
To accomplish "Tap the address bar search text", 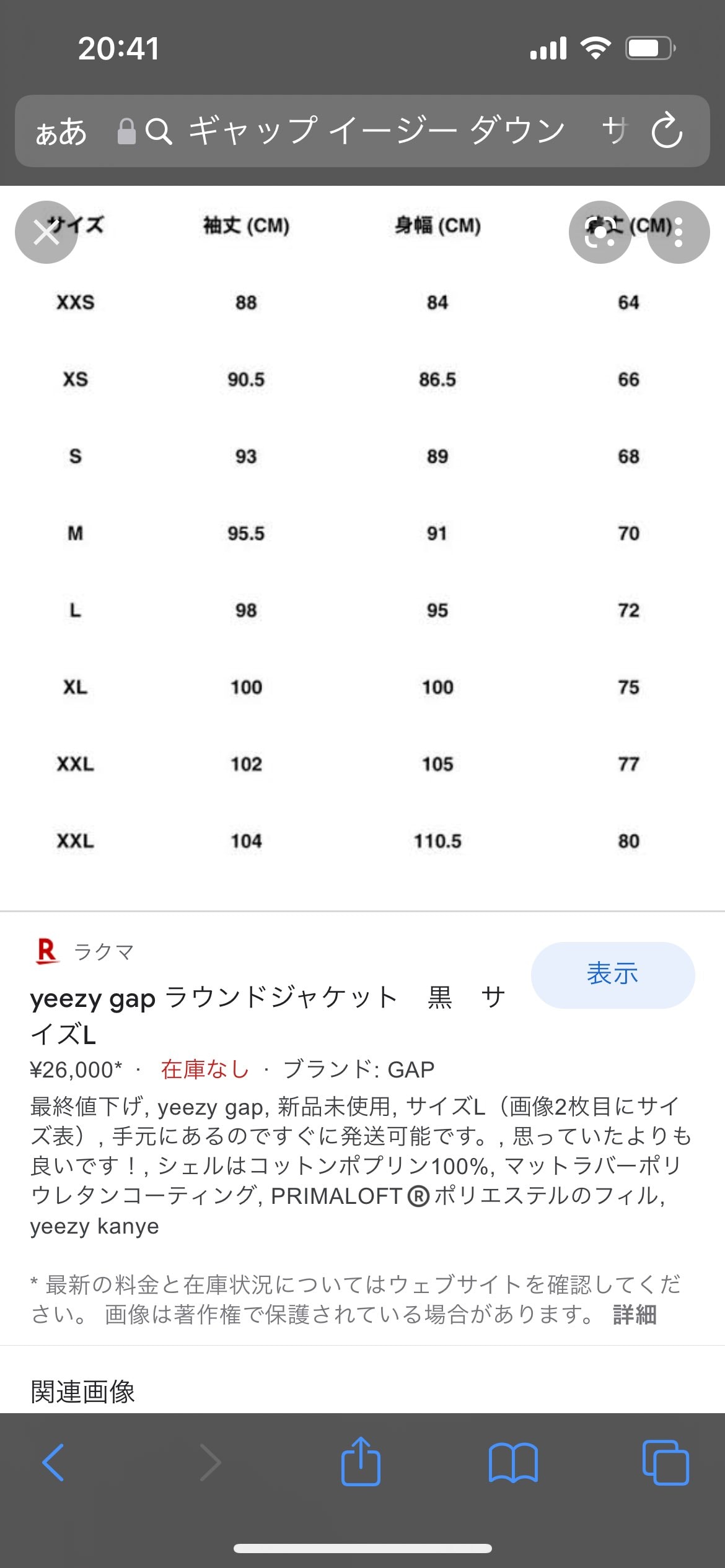I will pos(377,131).
